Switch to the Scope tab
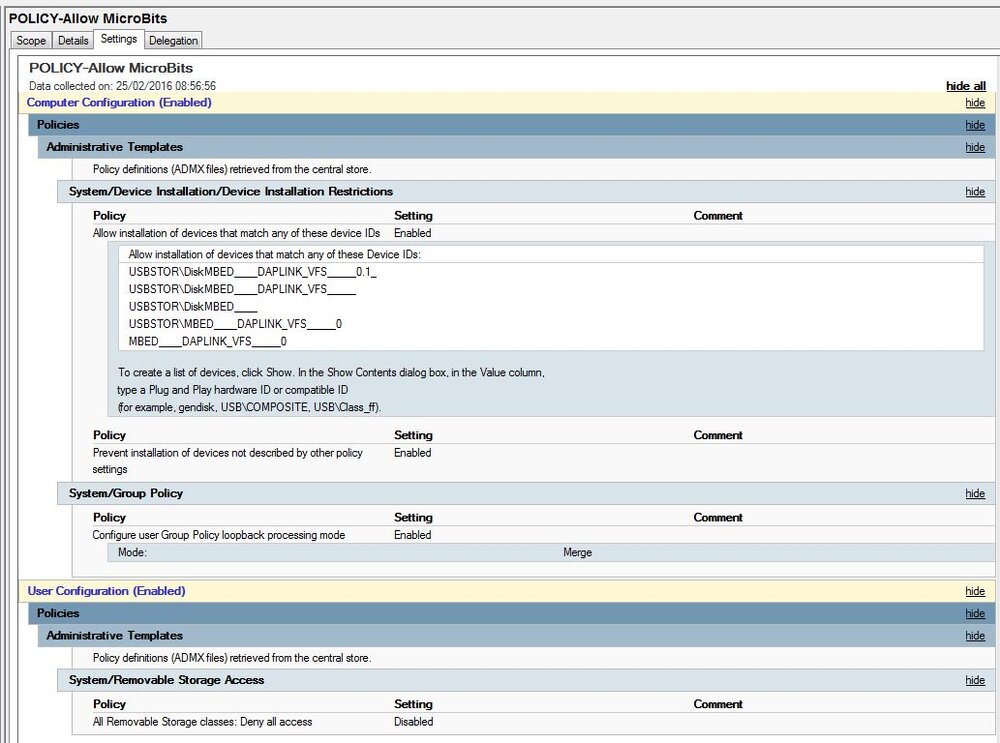This screenshot has width=1000, height=743. coord(31,40)
